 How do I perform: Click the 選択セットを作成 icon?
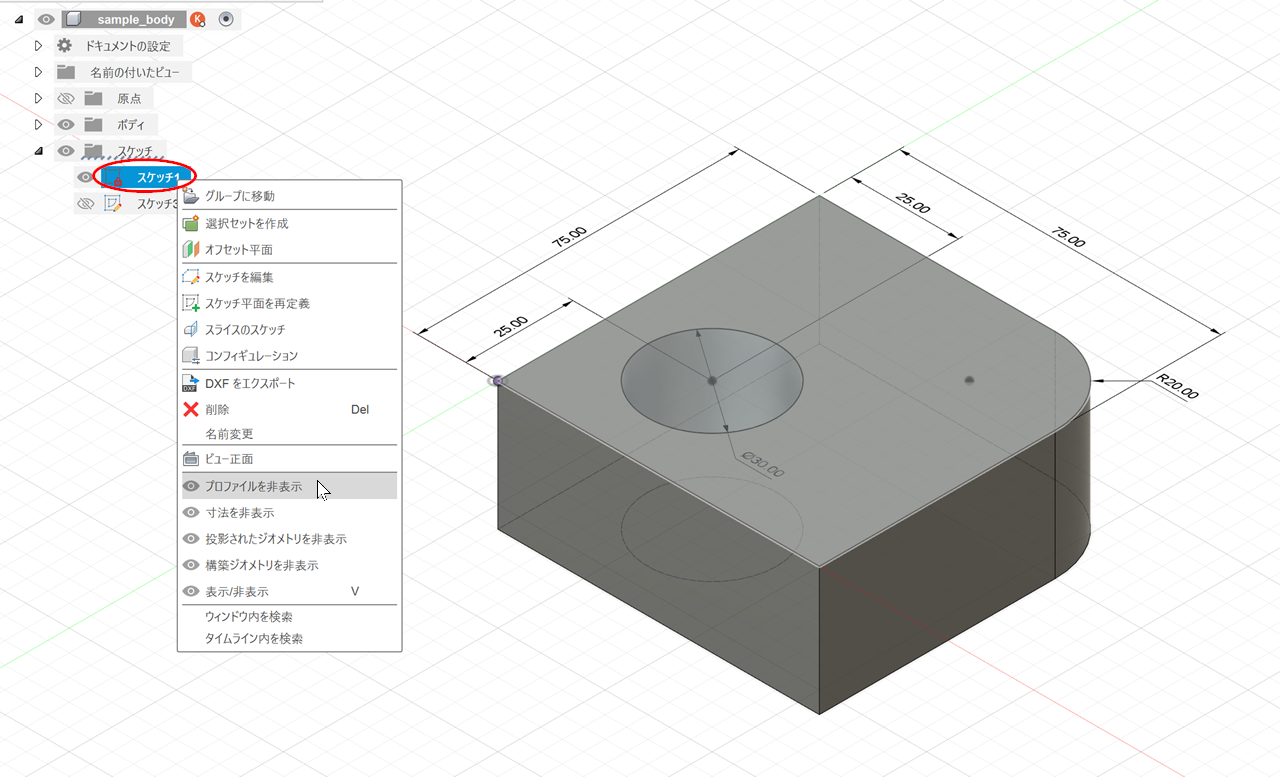point(191,223)
